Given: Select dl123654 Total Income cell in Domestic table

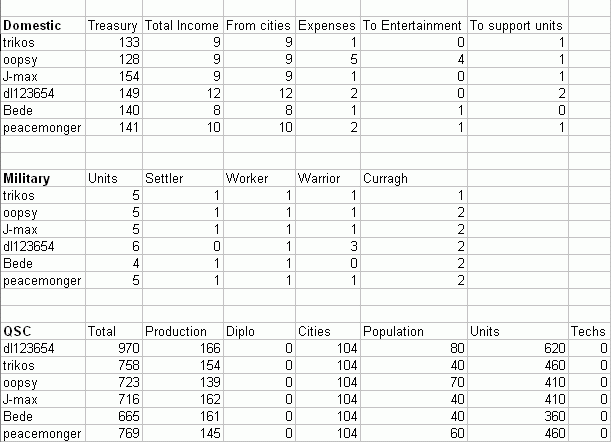Looking at the screenshot, I should pyautogui.click(x=183, y=93).
